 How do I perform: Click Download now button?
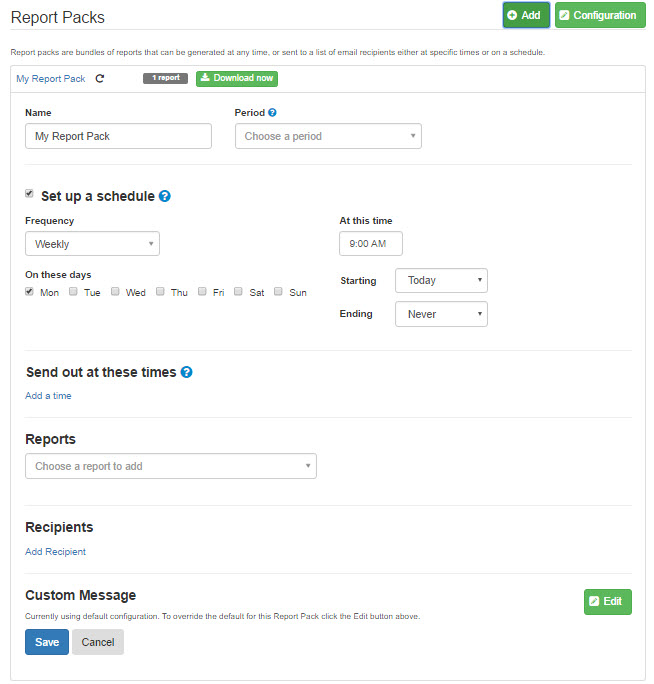(x=236, y=79)
